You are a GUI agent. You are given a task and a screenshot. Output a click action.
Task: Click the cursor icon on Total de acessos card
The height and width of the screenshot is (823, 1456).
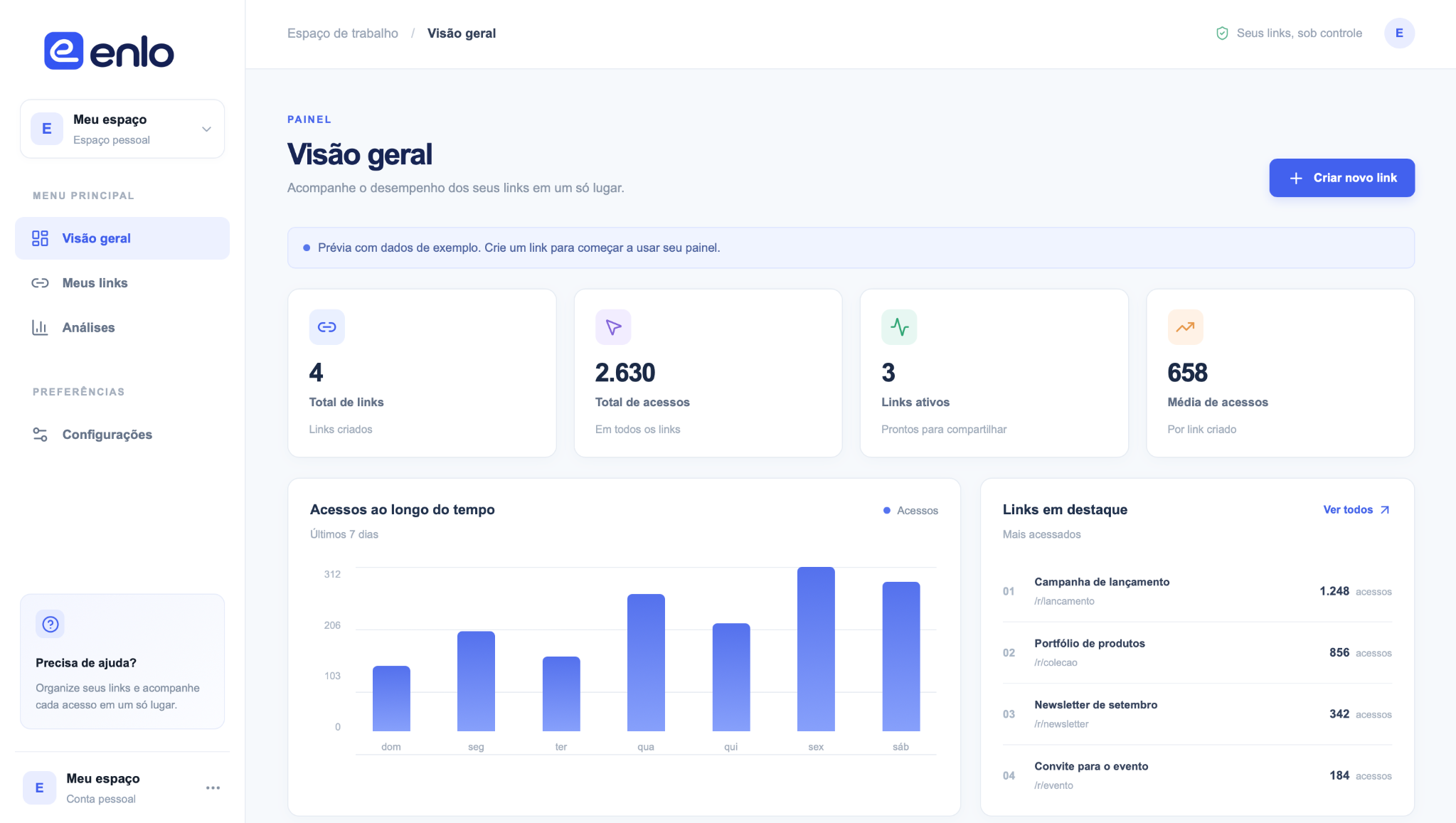click(x=613, y=327)
